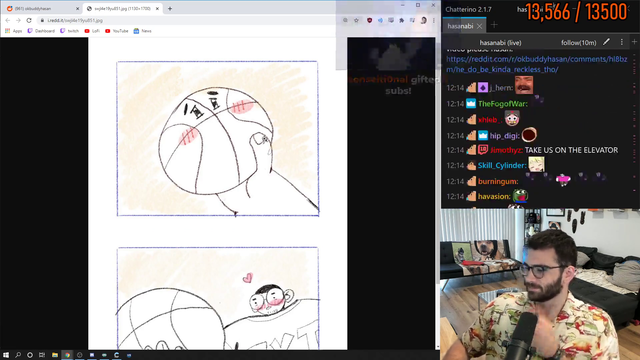Click username TheFogofWar in chat
Image resolution: width=640 pixels, height=360 pixels.
[503, 104]
